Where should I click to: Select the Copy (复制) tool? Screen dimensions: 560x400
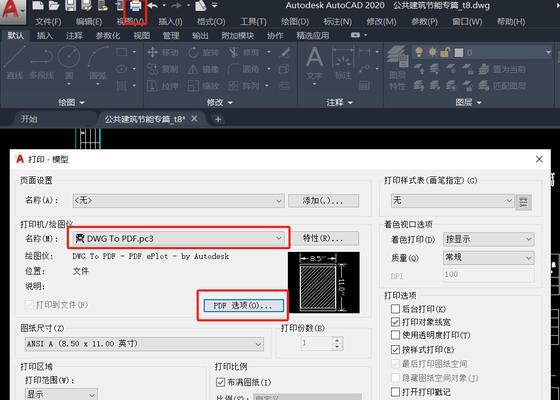(x=162, y=69)
